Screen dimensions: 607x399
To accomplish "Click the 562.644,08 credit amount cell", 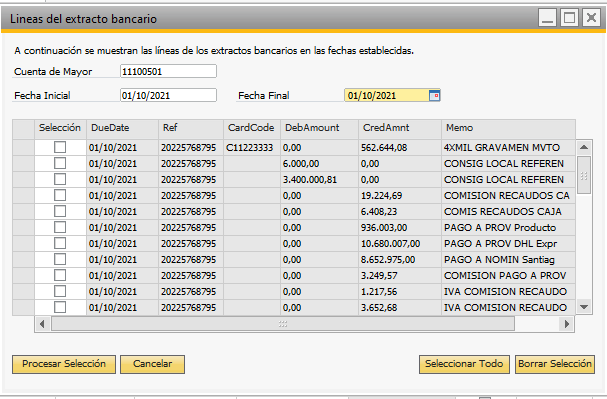I will coord(400,147).
